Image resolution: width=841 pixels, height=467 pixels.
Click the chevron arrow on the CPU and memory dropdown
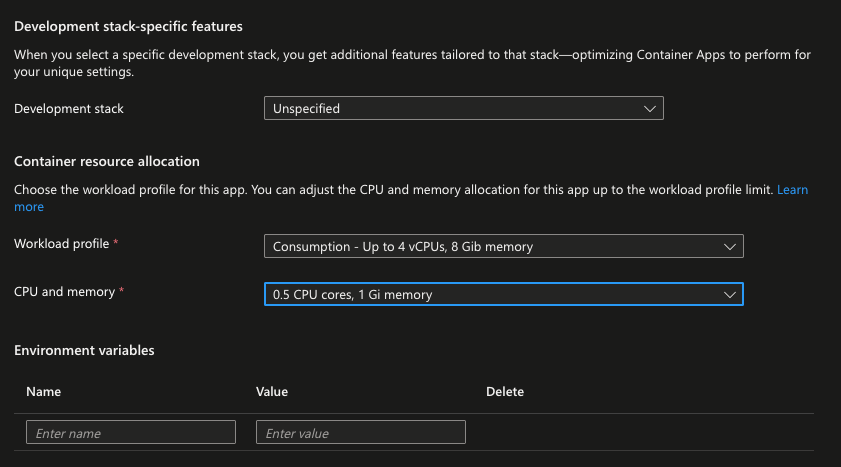[729, 294]
